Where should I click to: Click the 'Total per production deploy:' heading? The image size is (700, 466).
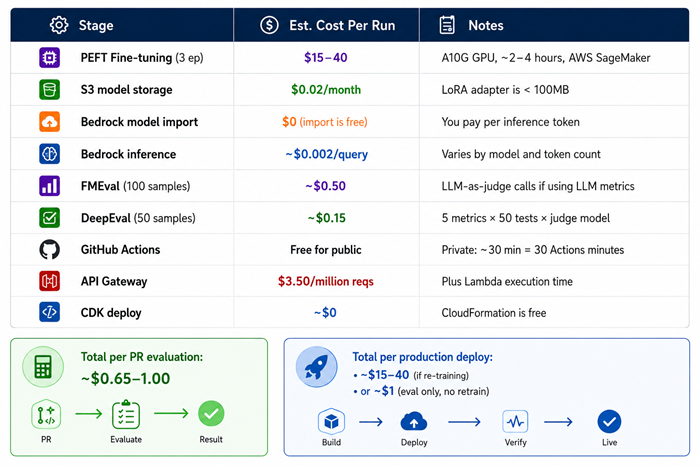(422, 357)
